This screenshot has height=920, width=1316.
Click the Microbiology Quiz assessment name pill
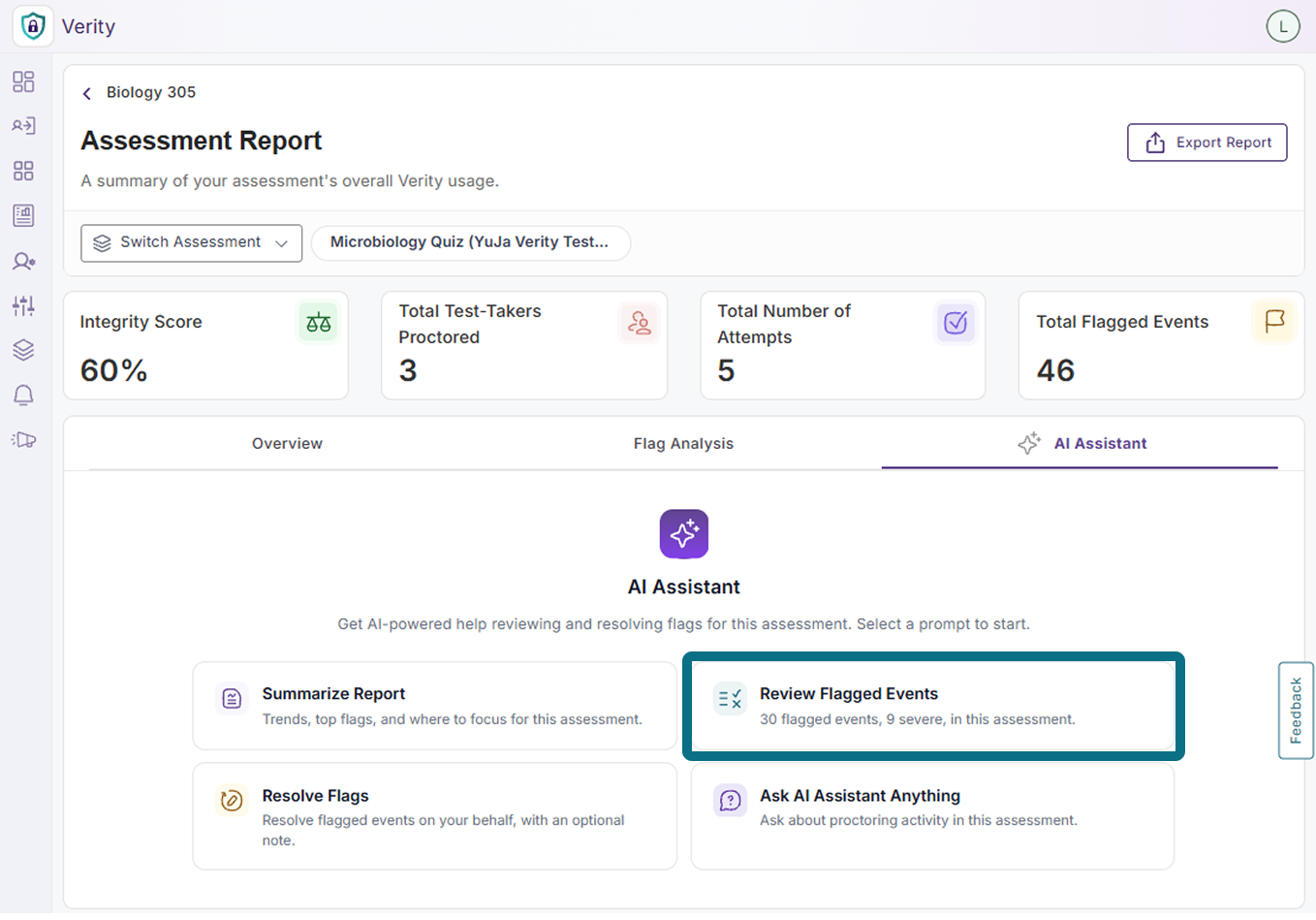click(x=470, y=242)
